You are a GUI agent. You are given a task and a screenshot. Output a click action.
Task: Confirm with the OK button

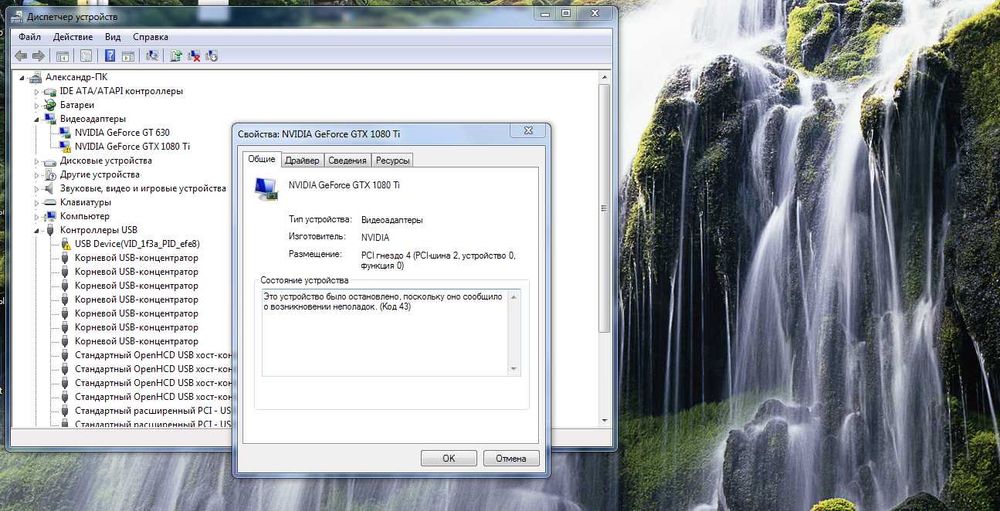[x=449, y=458]
